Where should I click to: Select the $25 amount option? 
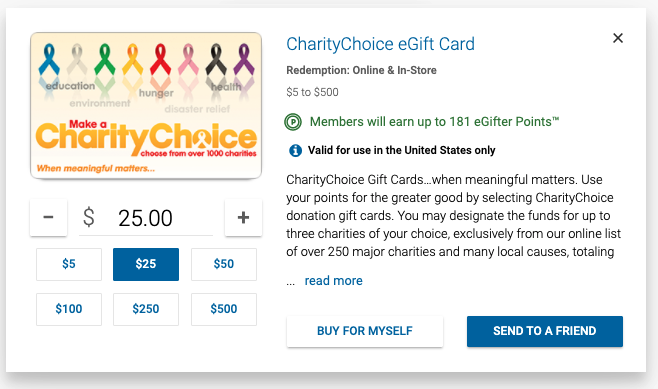(x=146, y=264)
